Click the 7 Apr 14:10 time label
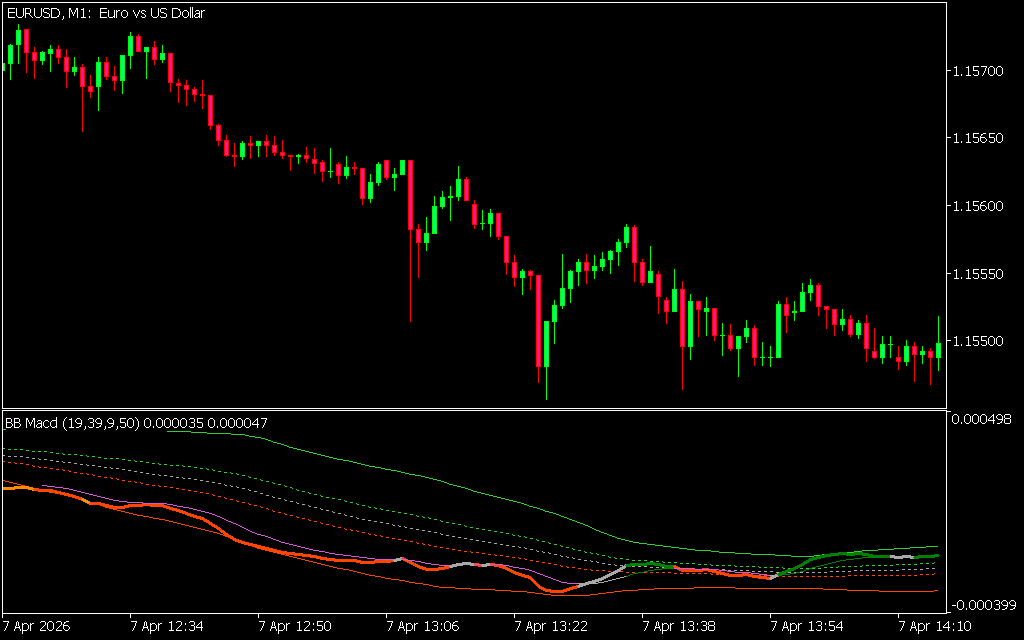The image size is (1024, 640). coord(934,626)
